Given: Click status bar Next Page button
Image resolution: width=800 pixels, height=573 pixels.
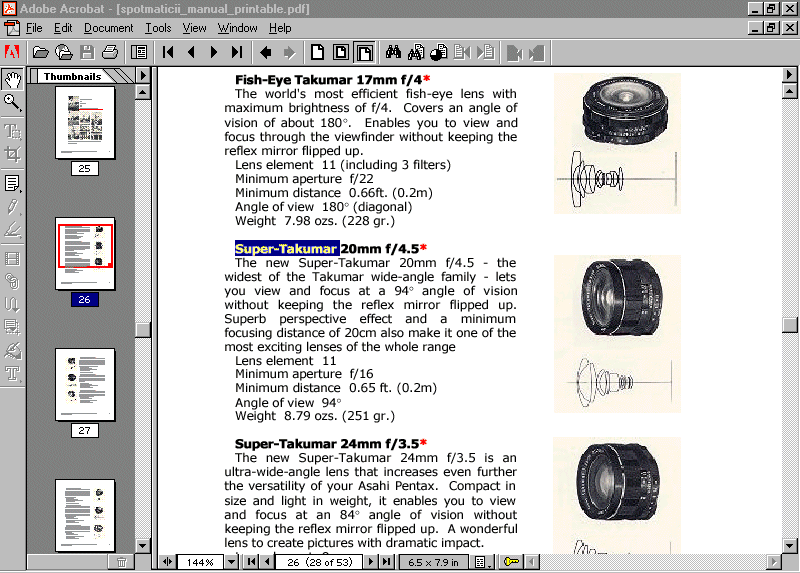Looking at the screenshot, I should (x=370, y=562).
